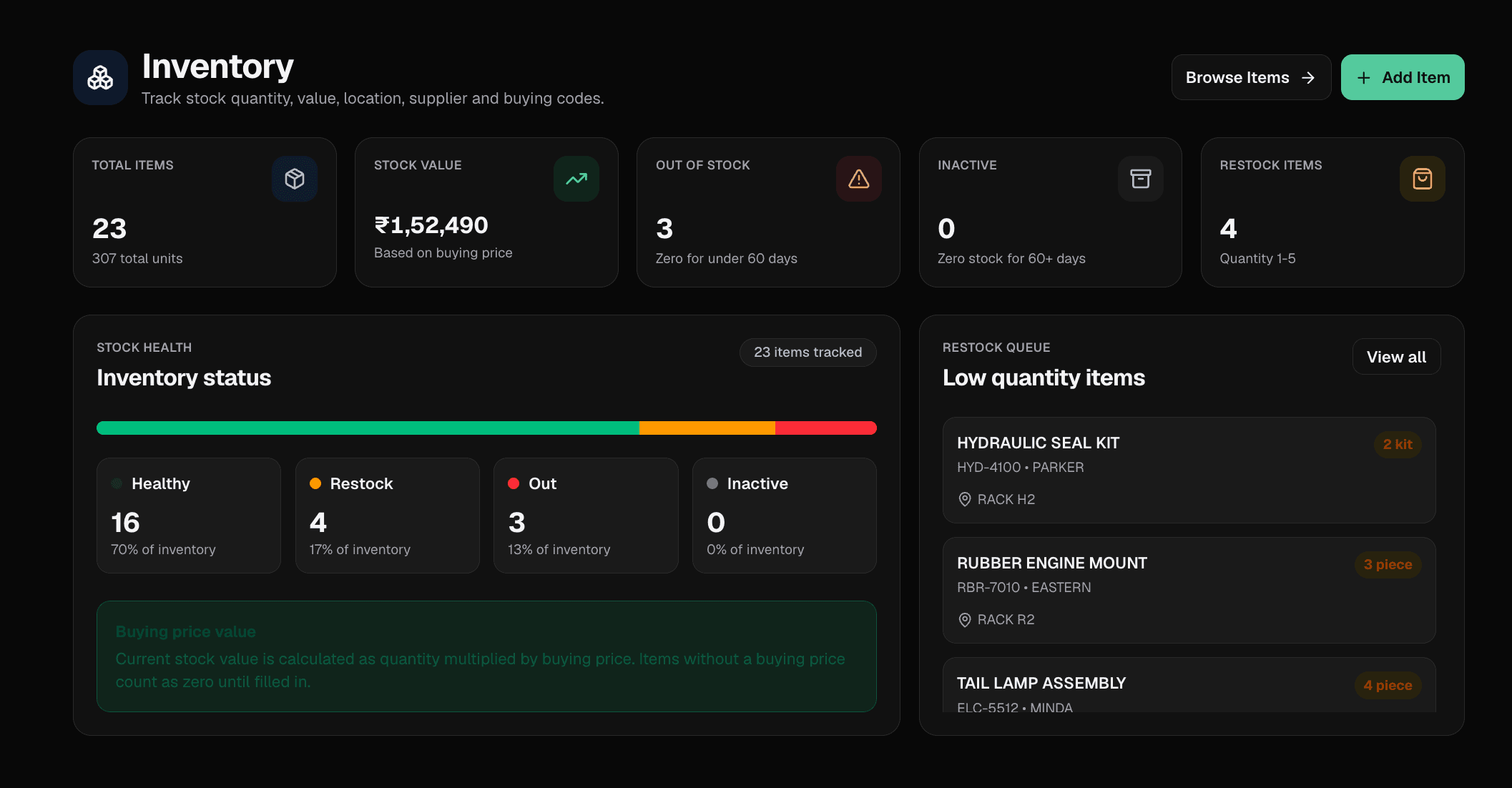
Task: Select the Out status tile
Action: (x=586, y=516)
